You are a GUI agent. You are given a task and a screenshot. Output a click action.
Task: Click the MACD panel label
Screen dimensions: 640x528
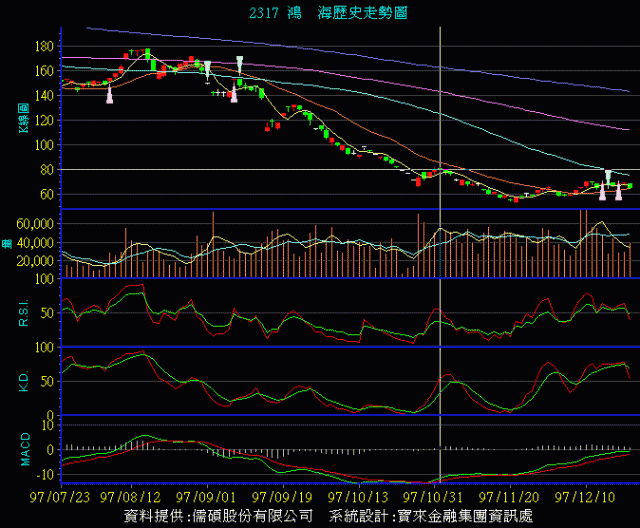25,449
